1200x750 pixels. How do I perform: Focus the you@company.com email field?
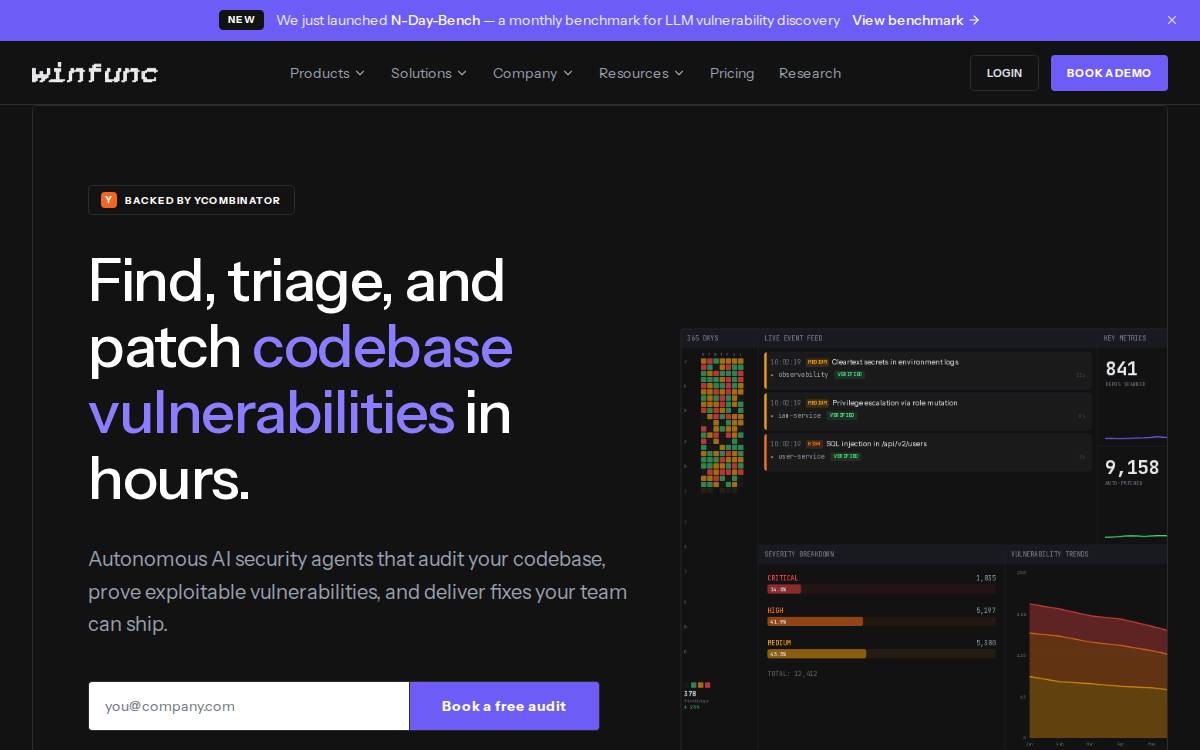pos(249,706)
